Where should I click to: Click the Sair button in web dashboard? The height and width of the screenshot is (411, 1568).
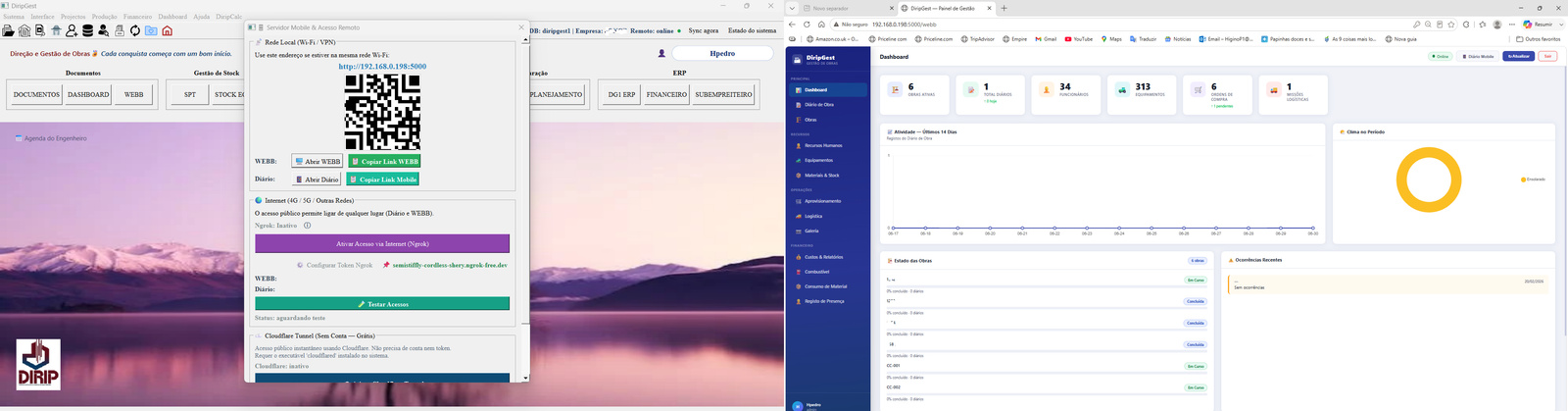1547,57
